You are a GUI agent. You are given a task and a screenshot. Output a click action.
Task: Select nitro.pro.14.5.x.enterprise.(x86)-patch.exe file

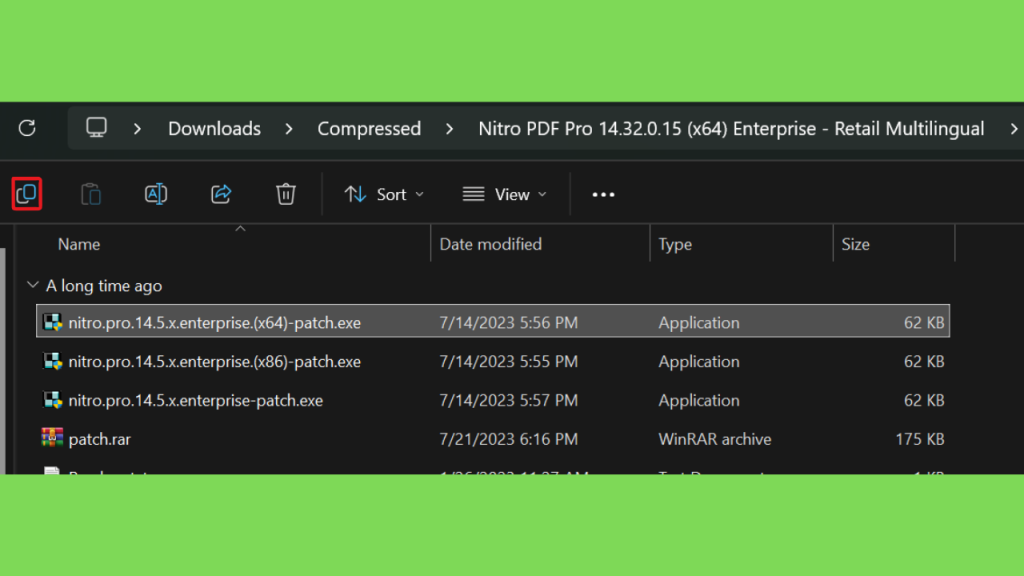coord(493,361)
